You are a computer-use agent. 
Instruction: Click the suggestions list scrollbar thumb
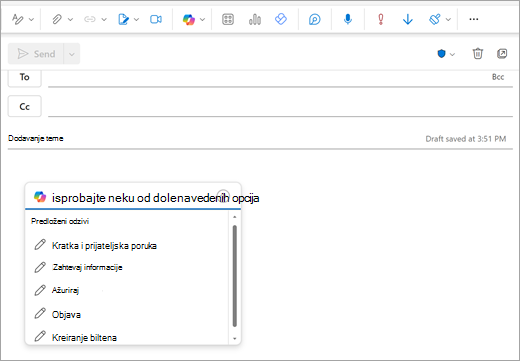click(235, 276)
